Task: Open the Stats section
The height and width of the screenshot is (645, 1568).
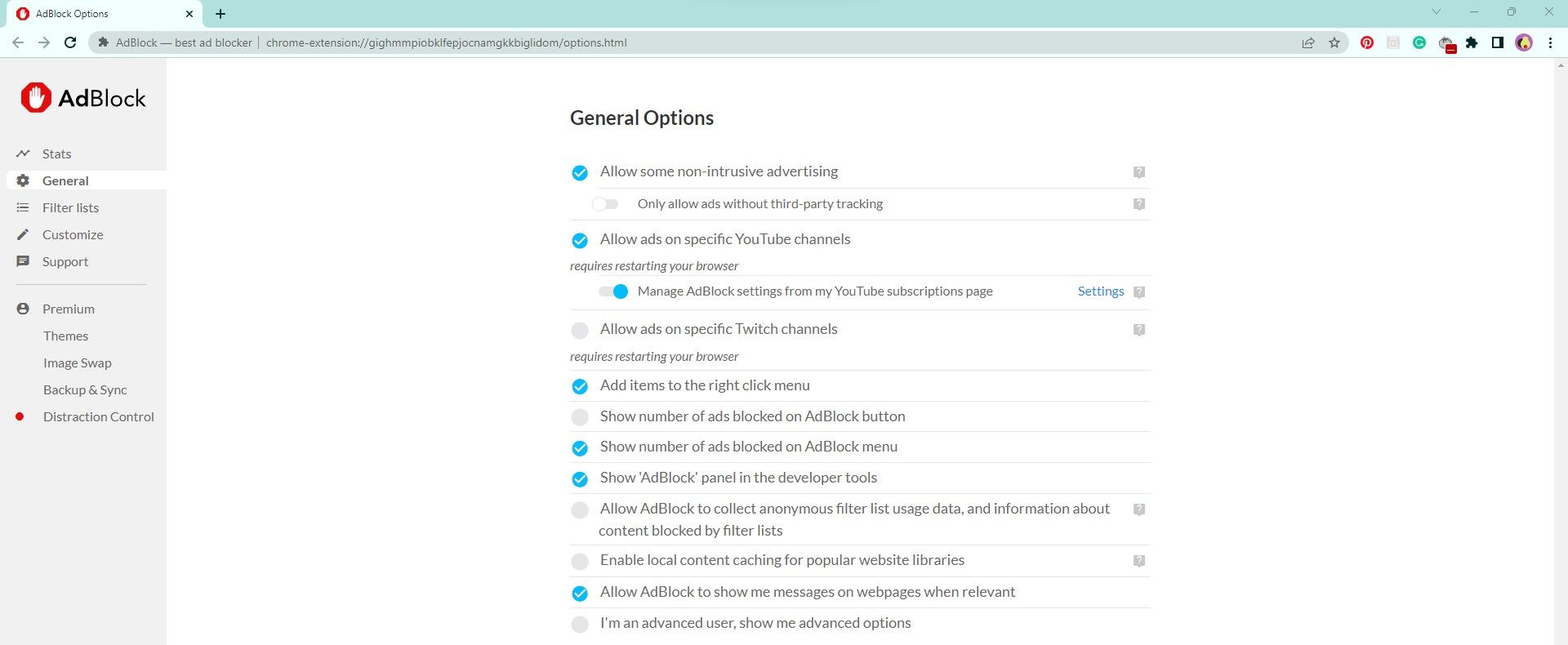Action: tap(57, 153)
